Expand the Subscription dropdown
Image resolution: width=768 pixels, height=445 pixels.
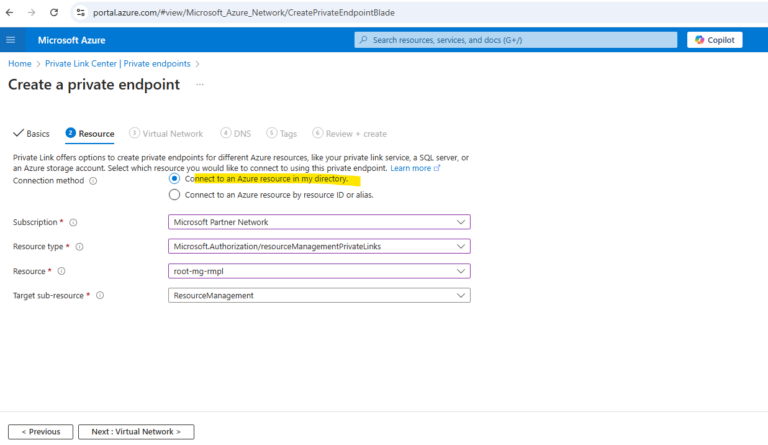click(319, 222)
